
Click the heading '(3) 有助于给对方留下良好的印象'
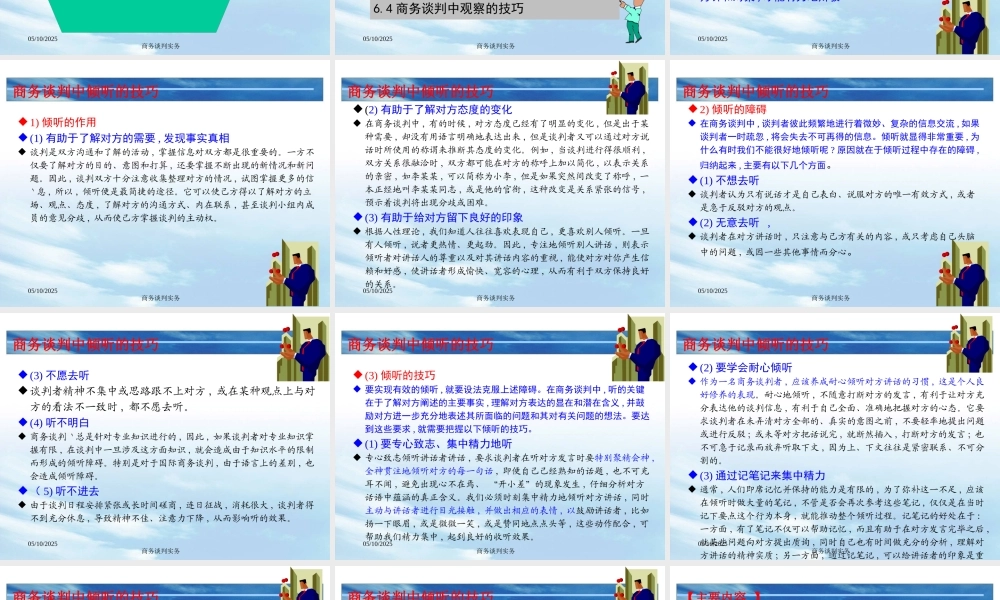click(x=444, y=217)
